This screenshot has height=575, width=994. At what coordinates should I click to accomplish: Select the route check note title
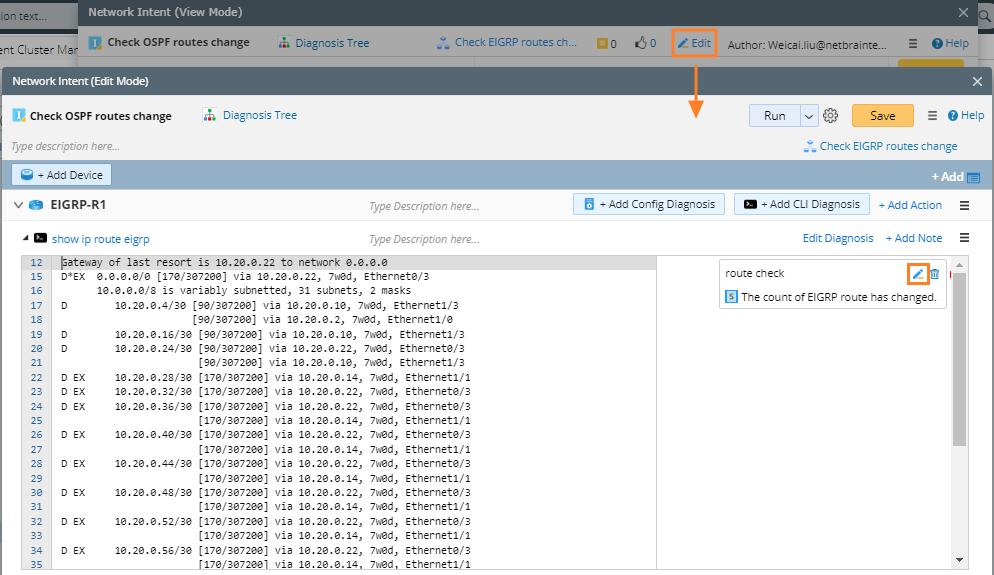[754, 273]
